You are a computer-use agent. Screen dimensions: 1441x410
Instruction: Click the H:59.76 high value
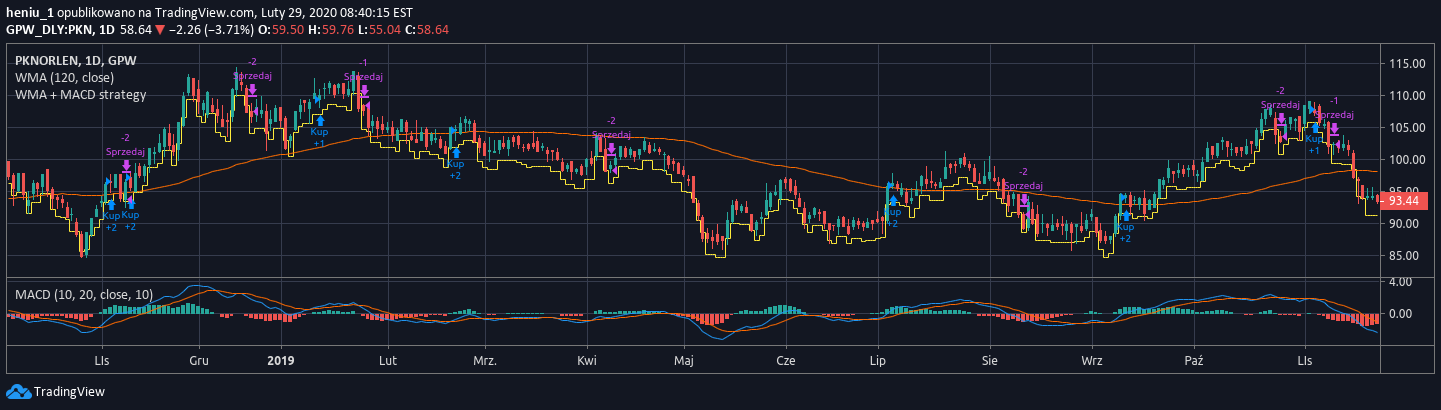coord(332,30)
